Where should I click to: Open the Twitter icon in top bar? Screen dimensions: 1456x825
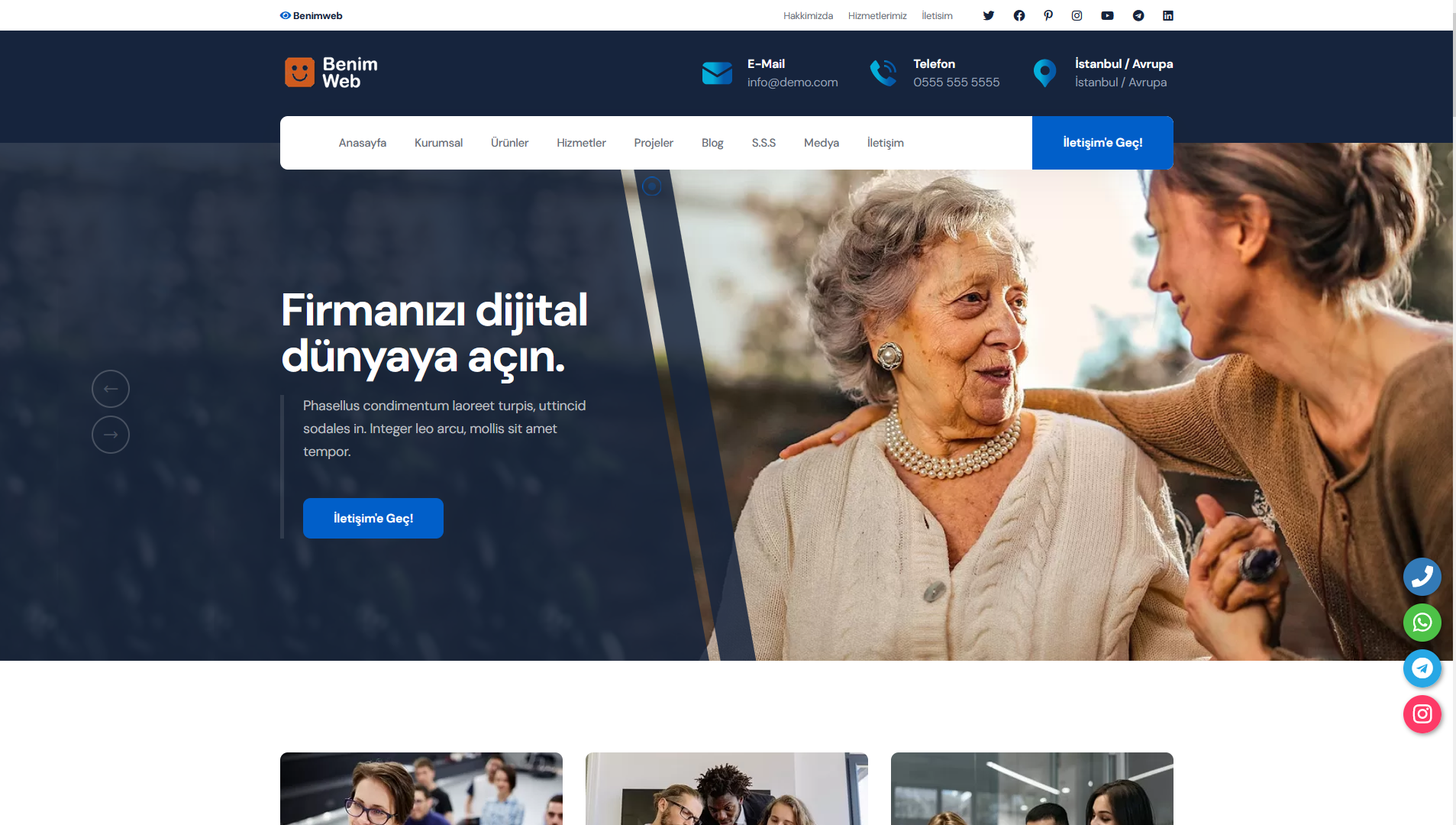pos(988,15)
